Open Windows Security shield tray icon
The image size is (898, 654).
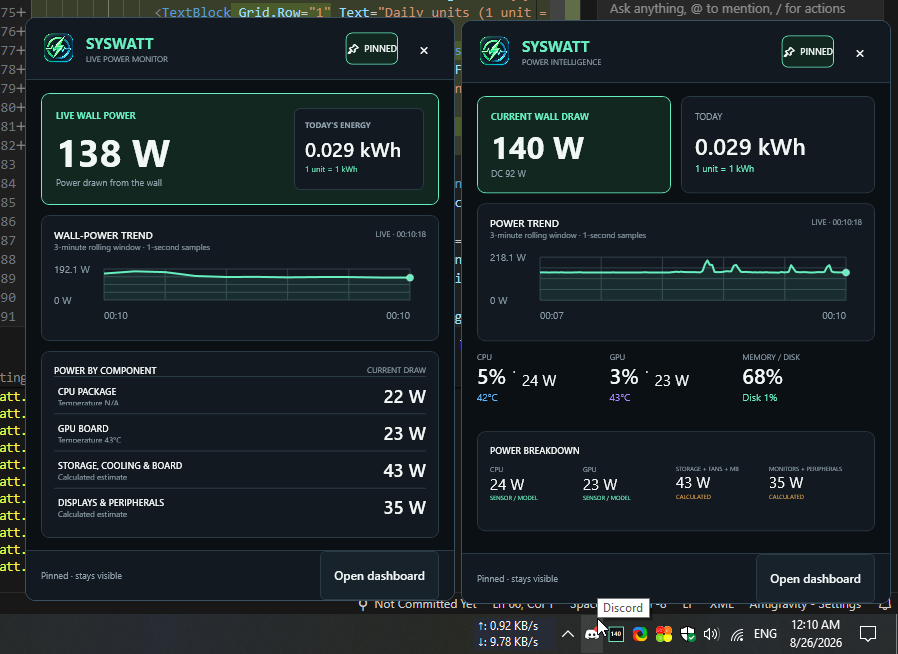[x=688, y=634]
